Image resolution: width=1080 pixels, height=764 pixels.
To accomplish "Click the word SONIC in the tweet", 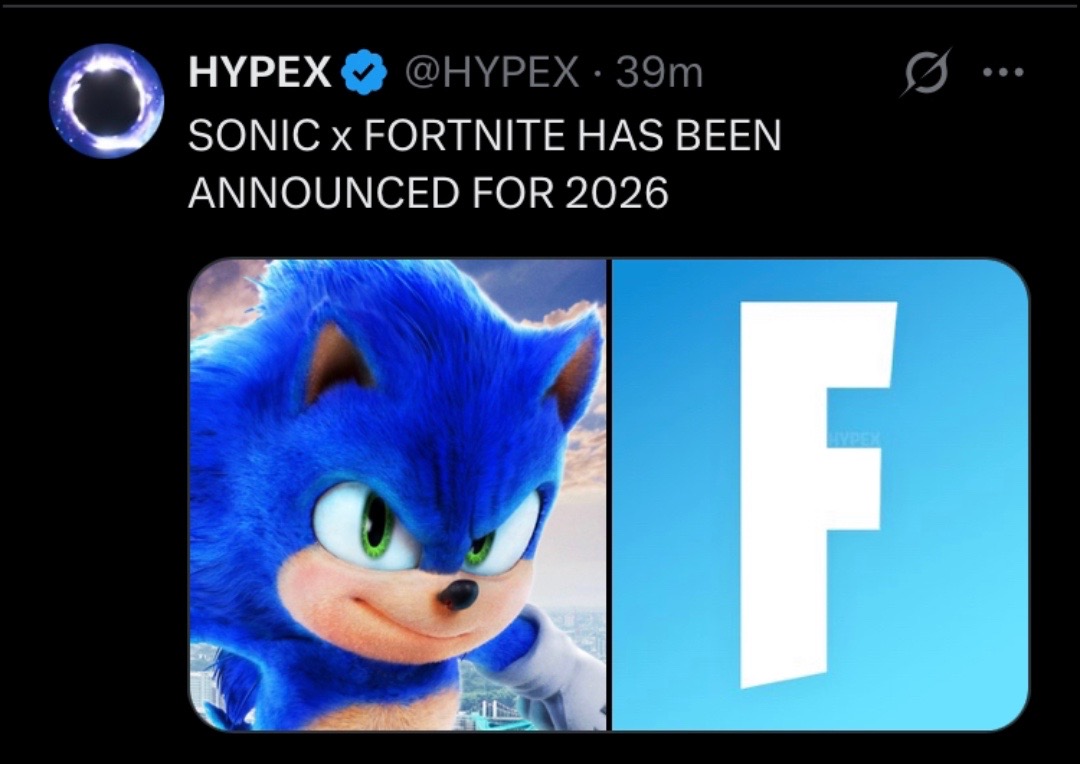I will click(250, 135).
